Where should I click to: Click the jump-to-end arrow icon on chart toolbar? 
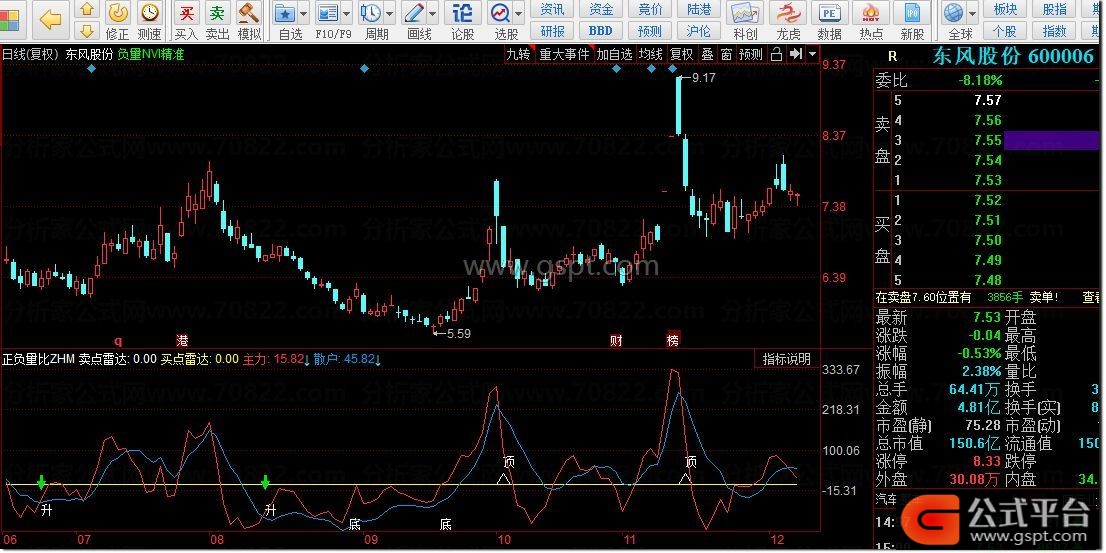click(796, 54)
